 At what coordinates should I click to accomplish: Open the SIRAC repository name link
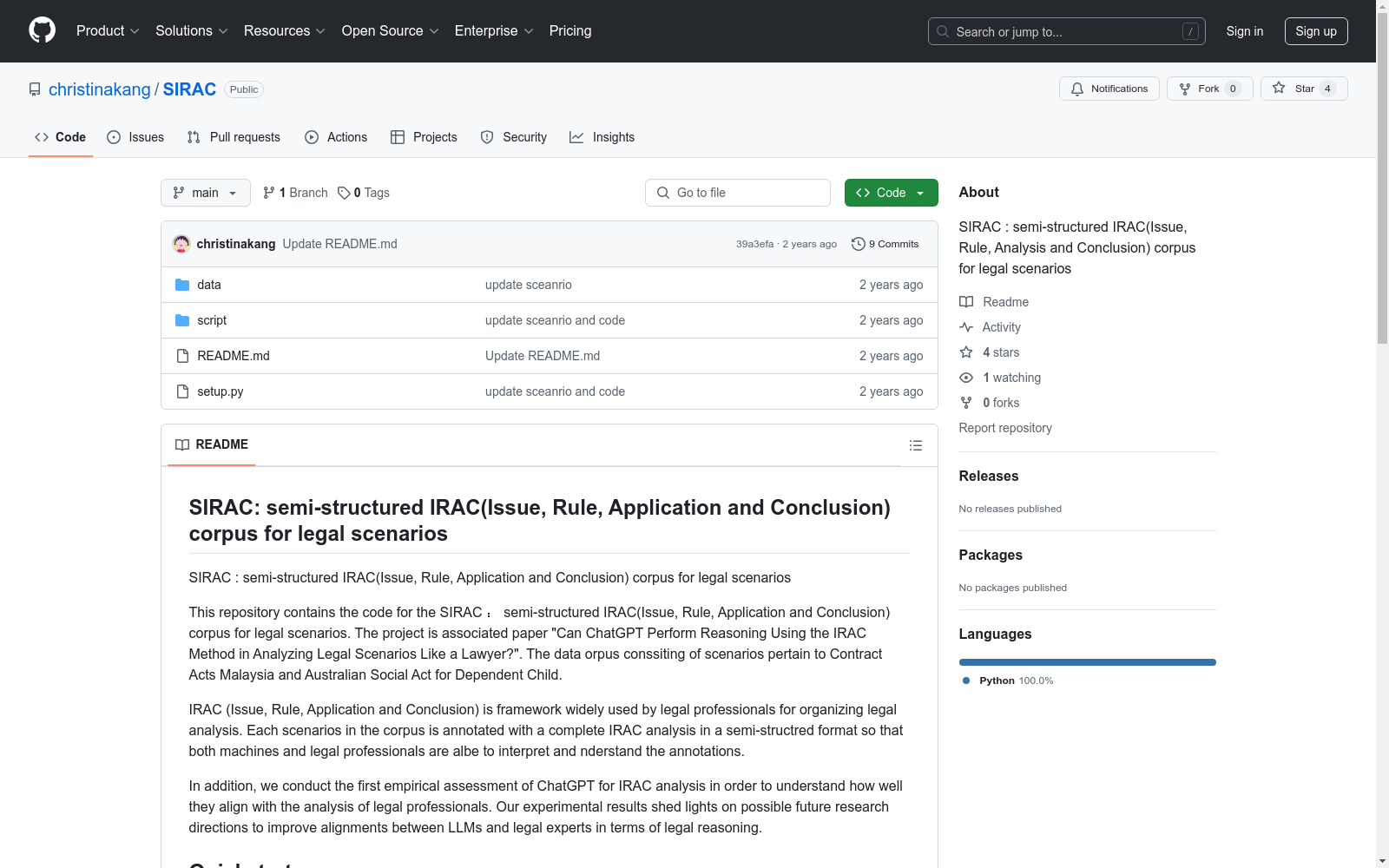(x=189, y=89)
